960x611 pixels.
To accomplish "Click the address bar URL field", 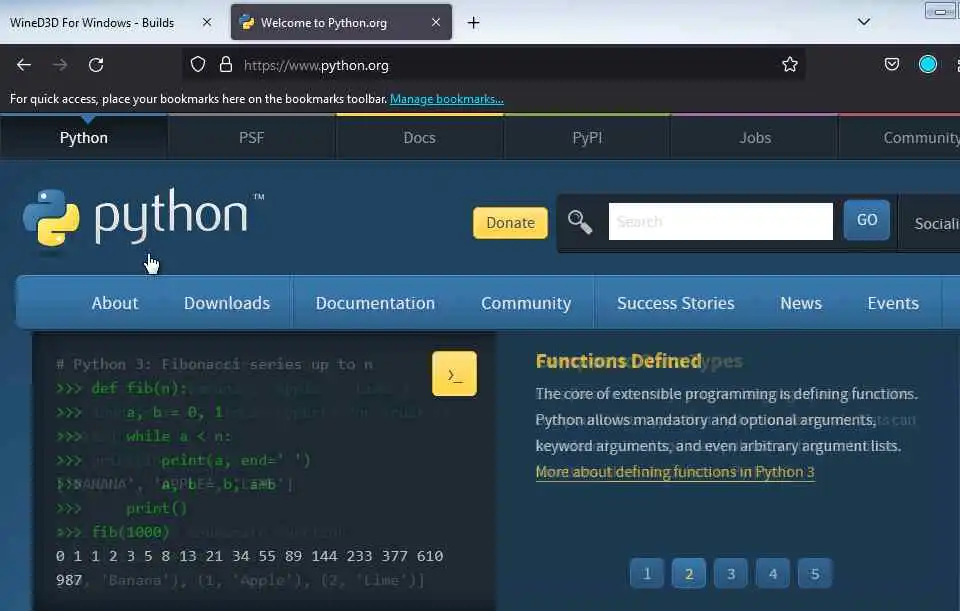I will [x=493, y=65].
